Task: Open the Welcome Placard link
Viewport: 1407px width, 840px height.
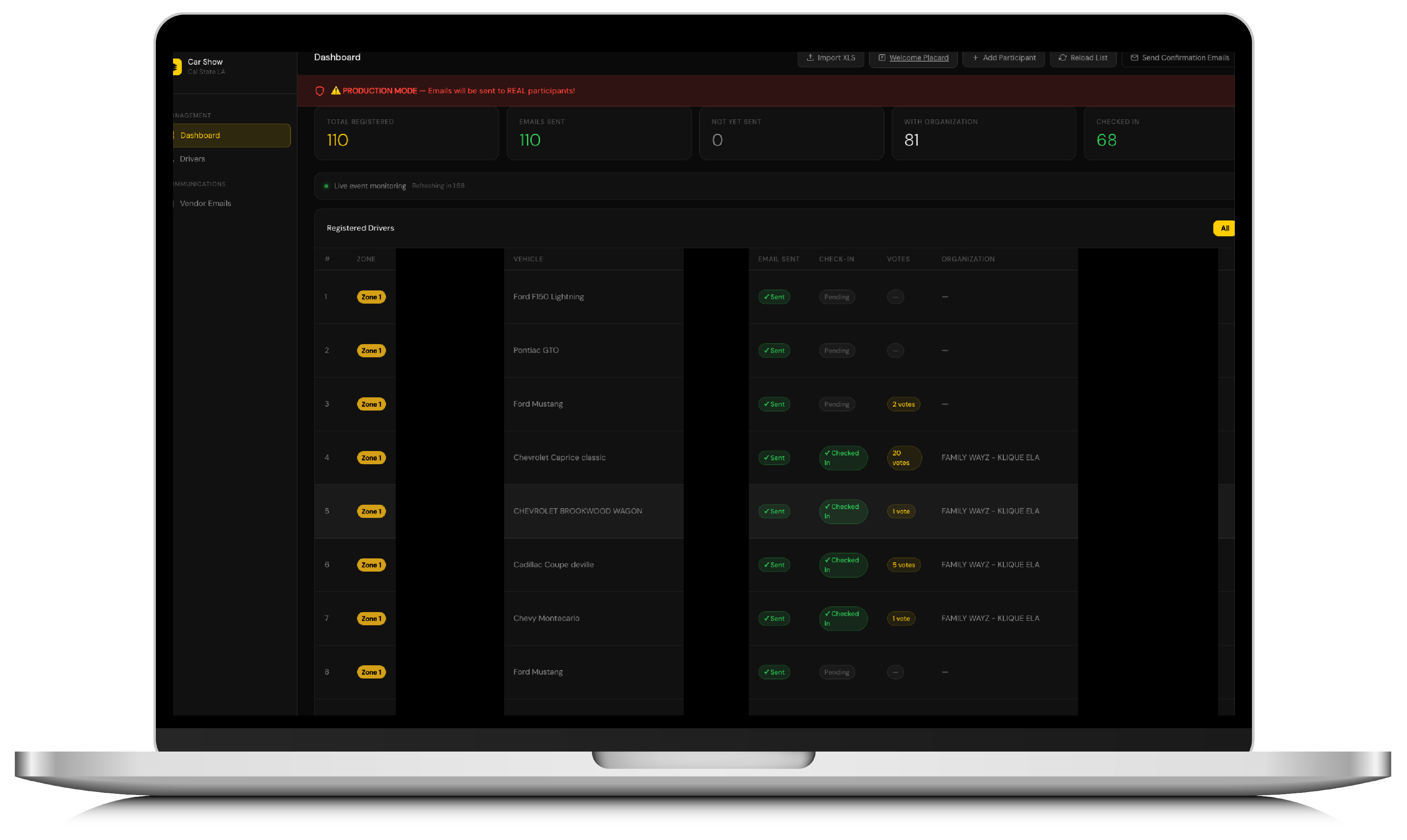Action: pos(913,58)
